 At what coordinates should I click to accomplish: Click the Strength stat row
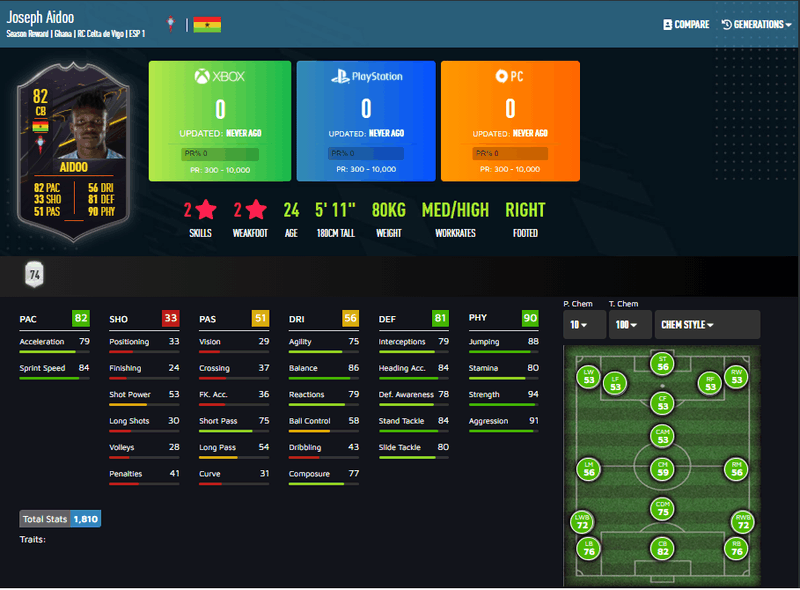(504, 397)
